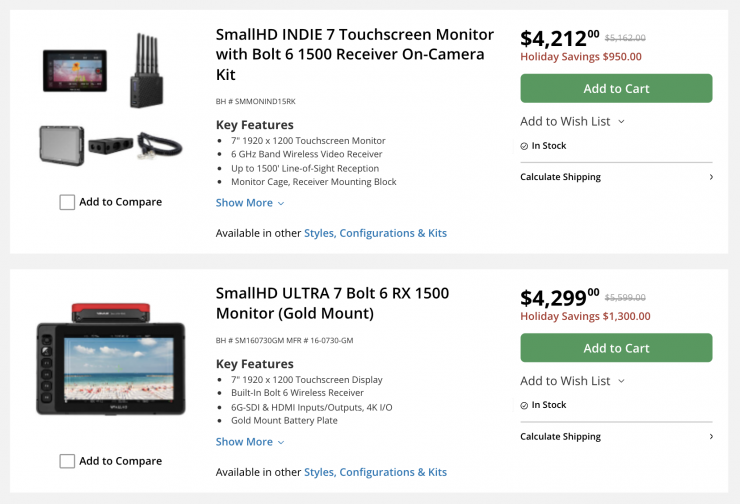
Task: Open Add to Wish List dropdown for INDIE 7
Action: tap(572, 121)
